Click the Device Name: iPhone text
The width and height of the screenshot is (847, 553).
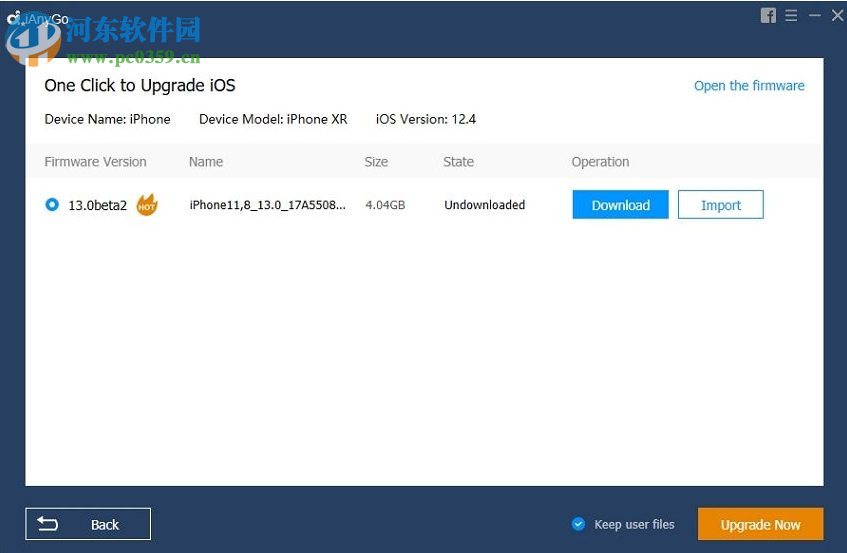[x=107, y=119]
